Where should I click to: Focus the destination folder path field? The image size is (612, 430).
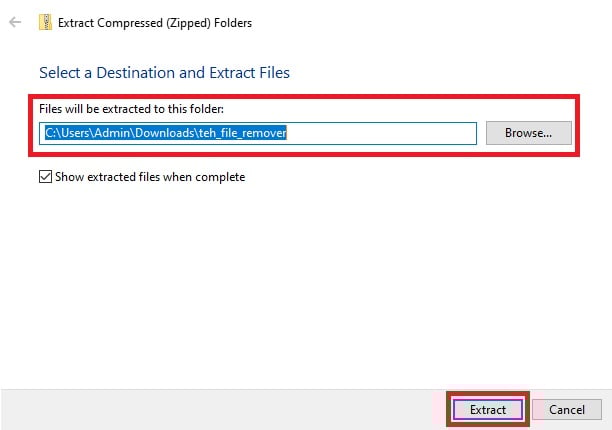[x=258, y=133]
